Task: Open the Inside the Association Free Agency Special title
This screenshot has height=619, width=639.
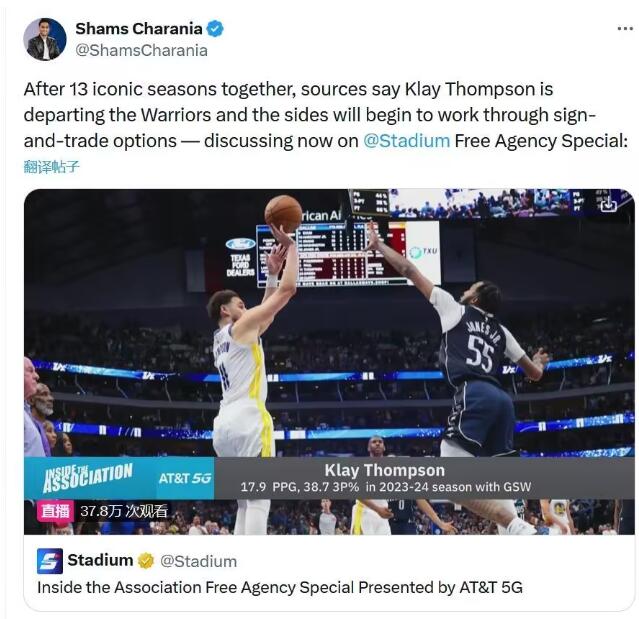Action: [280, 587]
